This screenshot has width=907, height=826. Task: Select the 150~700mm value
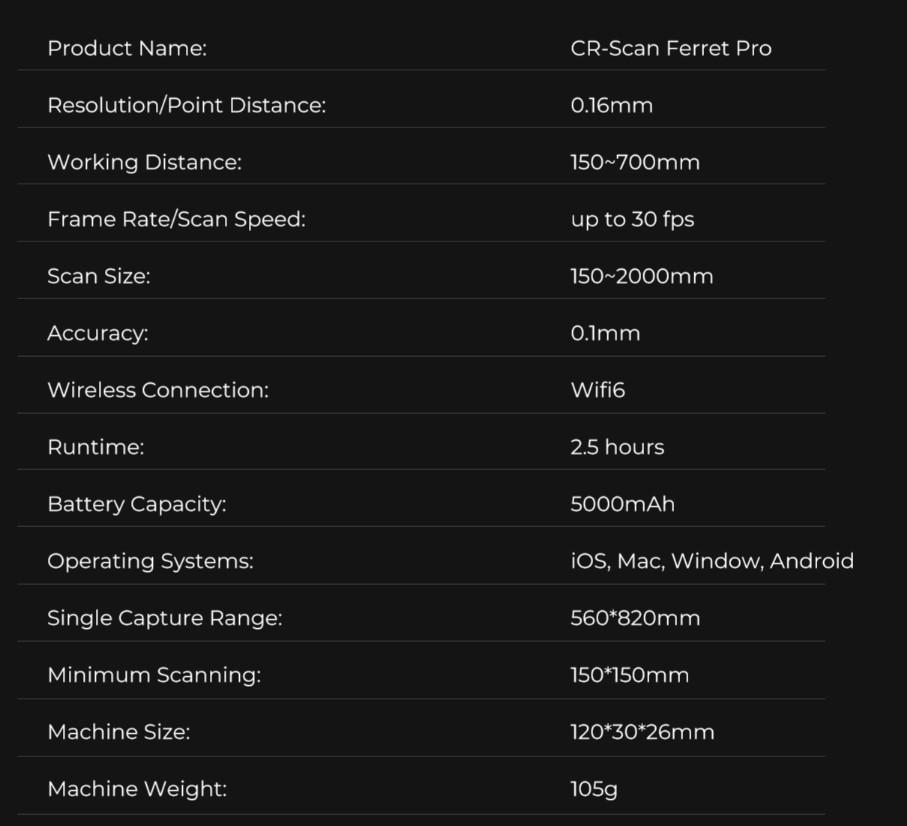pyautogui.click(x=635, y=162)
